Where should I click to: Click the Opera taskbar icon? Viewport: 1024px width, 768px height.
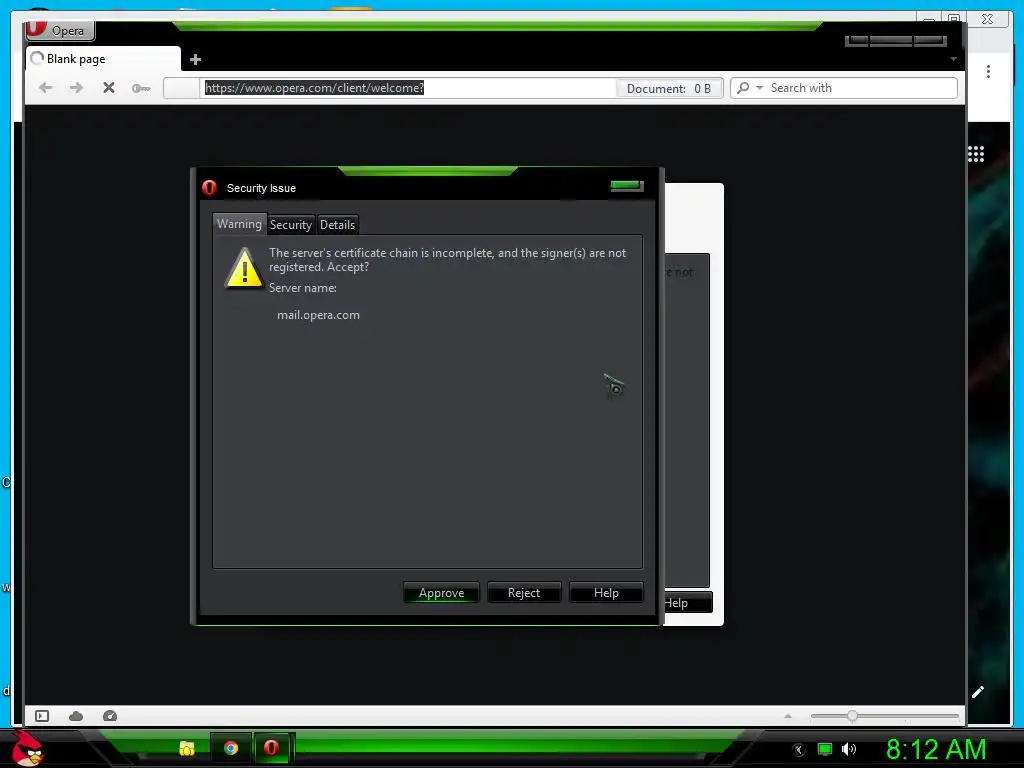(x=271, y=748)
